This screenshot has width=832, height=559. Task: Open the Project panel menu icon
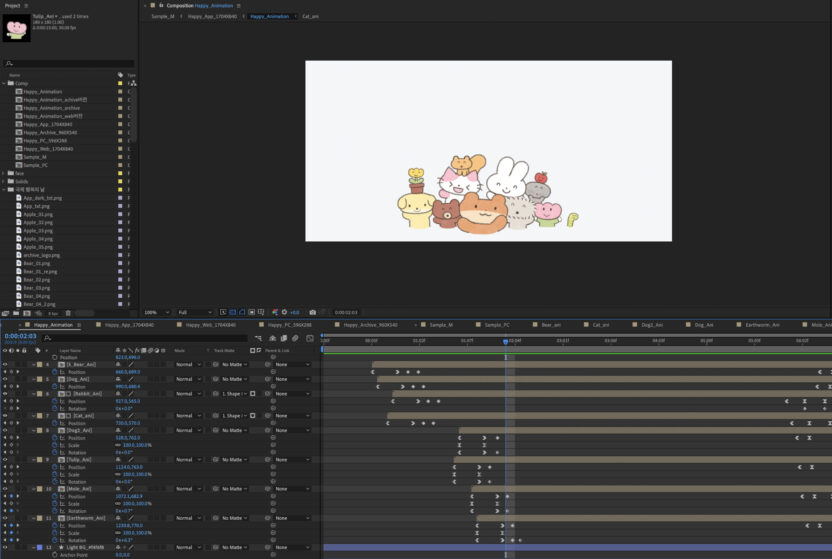[26, 5]
